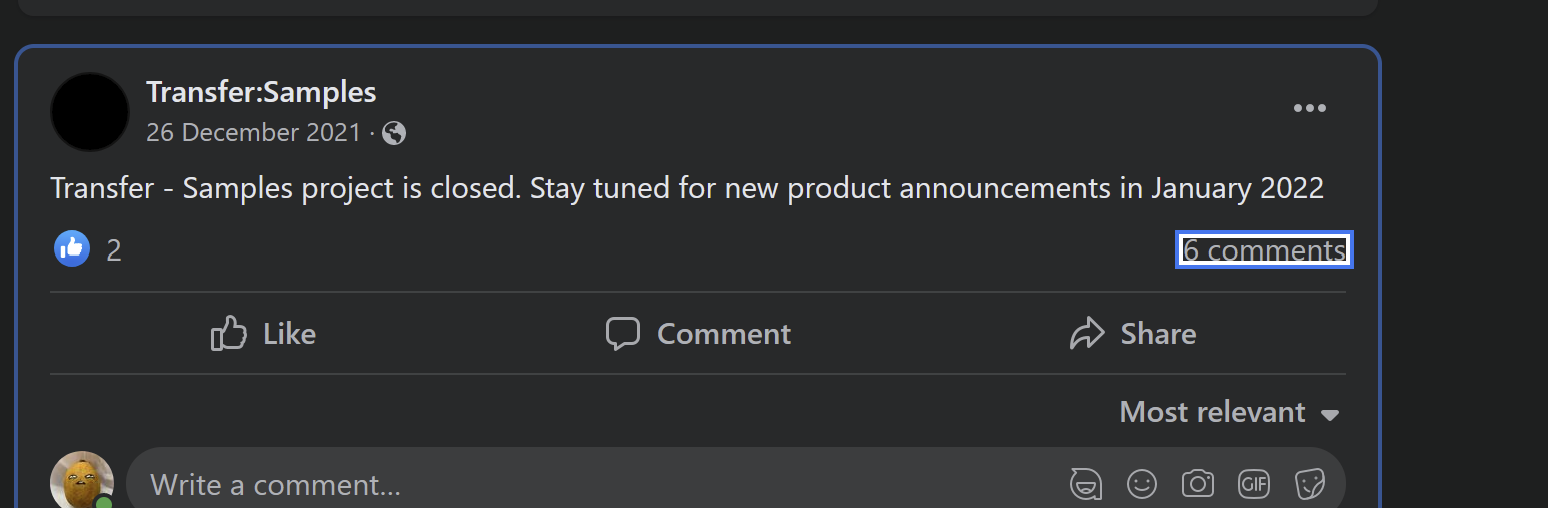Click the globe public audience icon
Screen dimensions: 1548x508
394,133
